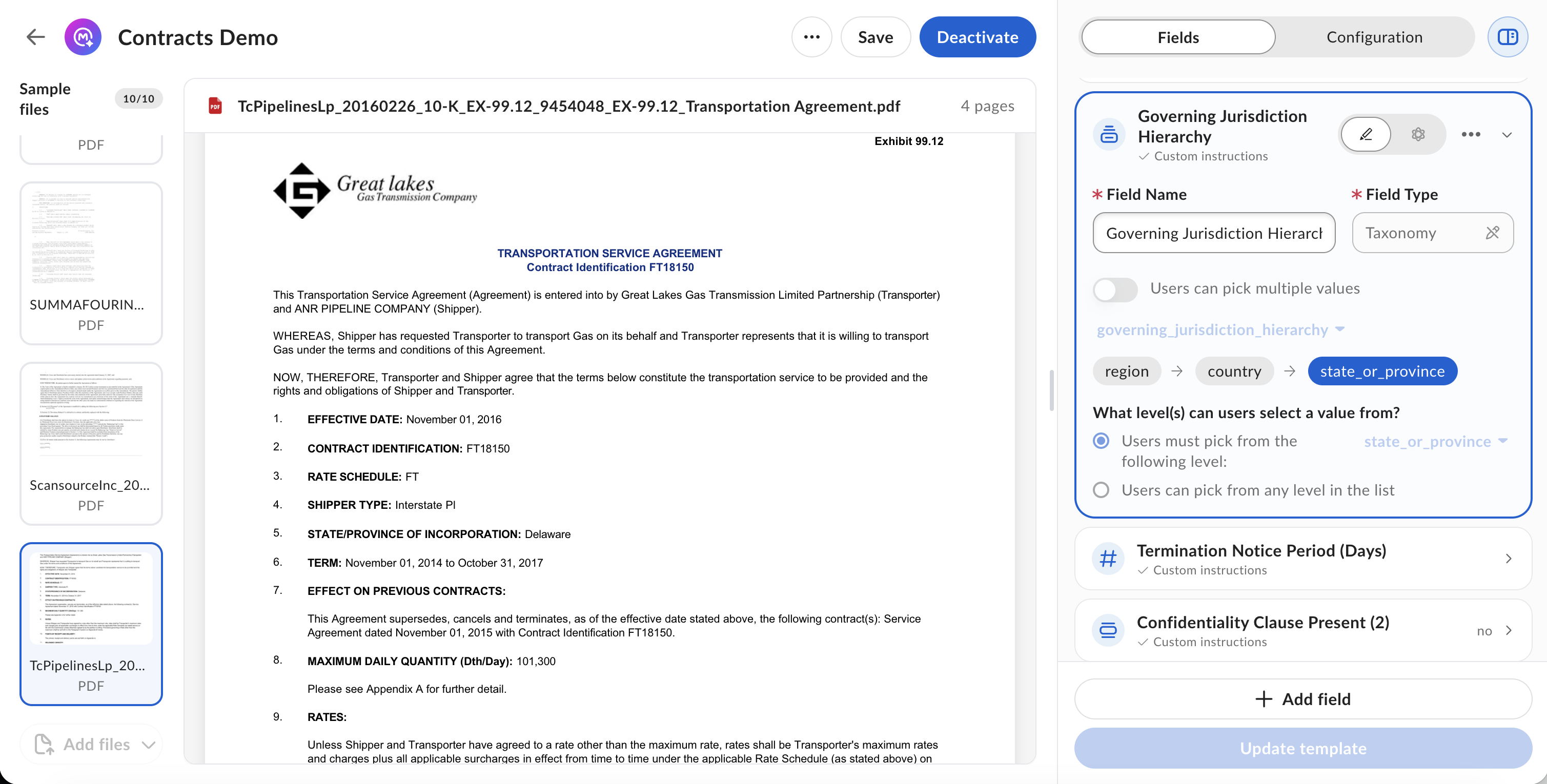Click the TRANSPORTATION SERVICE AGREEMENT document heading
The width and height of the screenshot is (1547, 784).
(609, 253)
